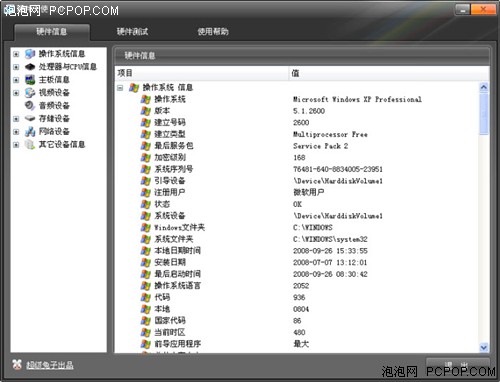Select the 系统设备 row label
This screenshot has width=500, height=382.
[170, 216]
